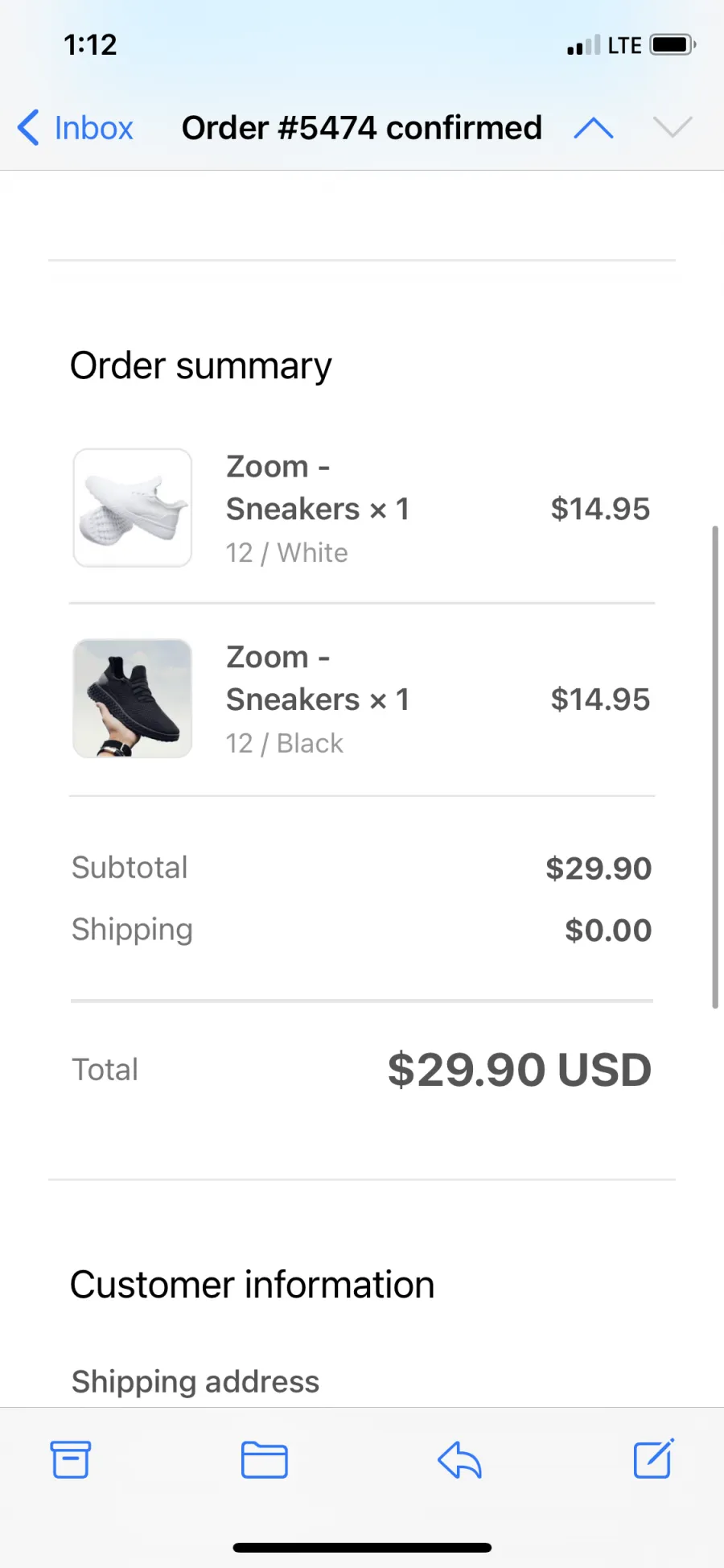Screen dimensions: 724x1568
Task: Open the white sneakers product image
Action: pos(133,508)
